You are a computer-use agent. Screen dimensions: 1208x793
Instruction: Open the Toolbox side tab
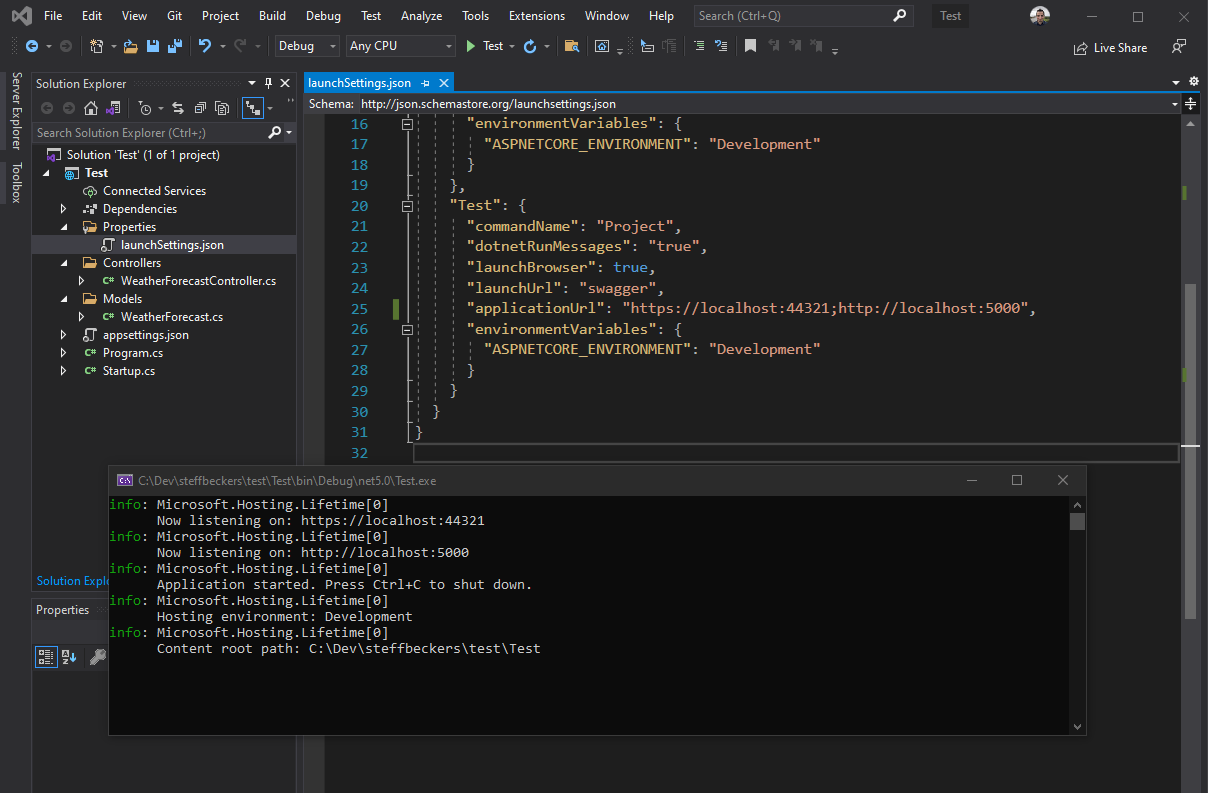(x=15, y=183)
